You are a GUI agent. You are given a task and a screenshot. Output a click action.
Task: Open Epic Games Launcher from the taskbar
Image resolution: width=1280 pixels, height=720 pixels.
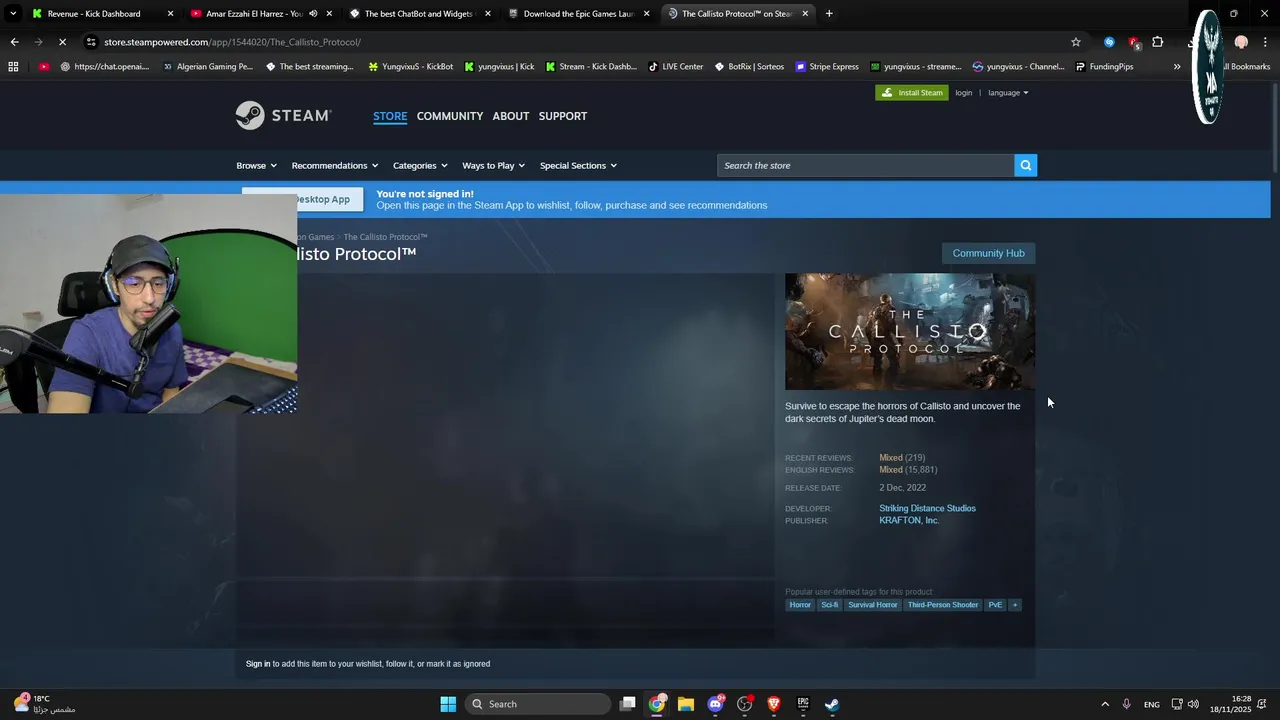(x=803, y=704)
